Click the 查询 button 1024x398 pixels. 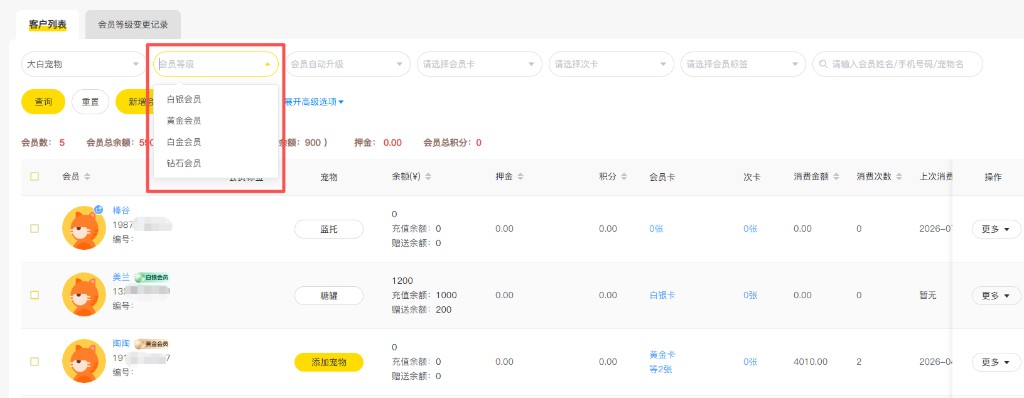pyautogui.click(x=44, y=102)
